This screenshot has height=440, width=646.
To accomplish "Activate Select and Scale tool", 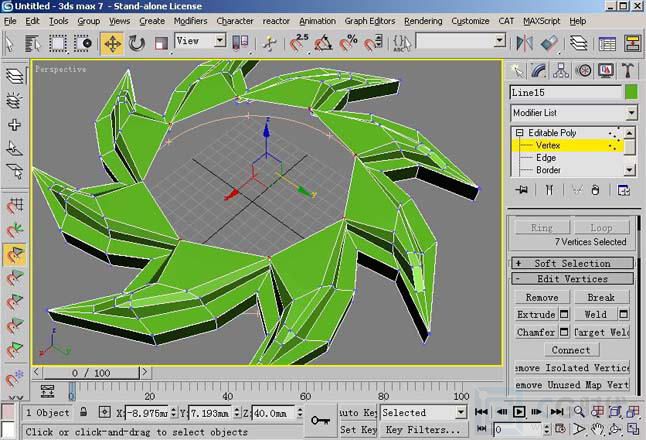I will pos(161,43).
